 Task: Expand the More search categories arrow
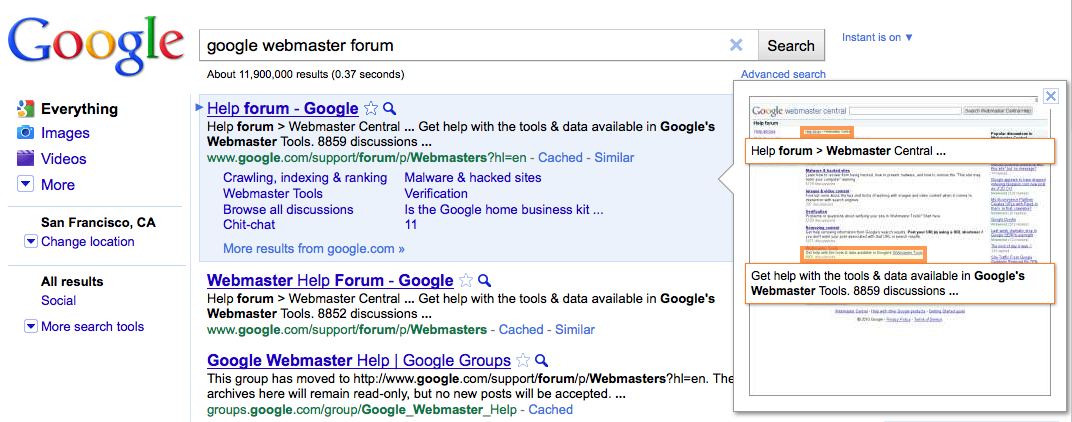[x=27, y=184]
